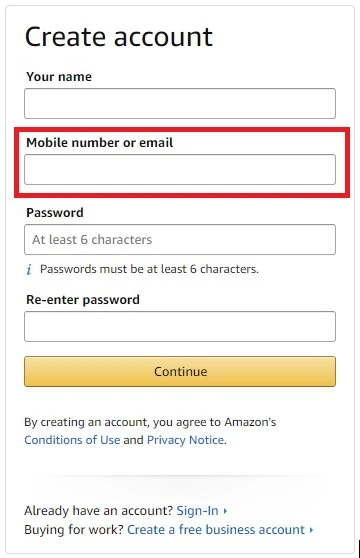
Task: Click the Already have an account? text
Action: pos(99,511)
